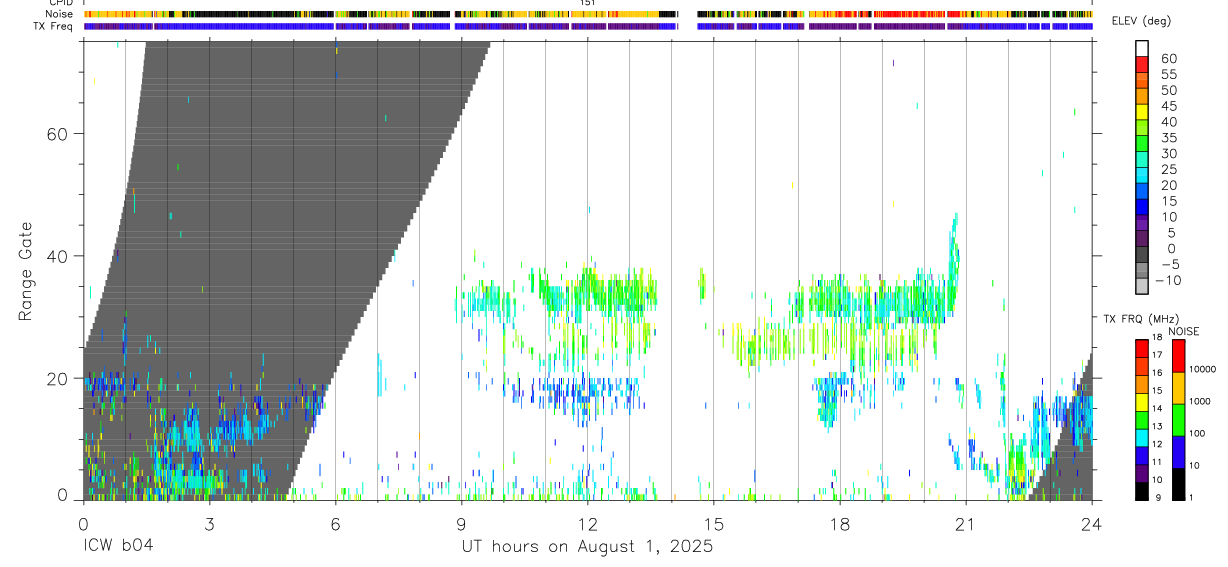Click the 45 tick on the ELEV color bar

click(1168, 106)
